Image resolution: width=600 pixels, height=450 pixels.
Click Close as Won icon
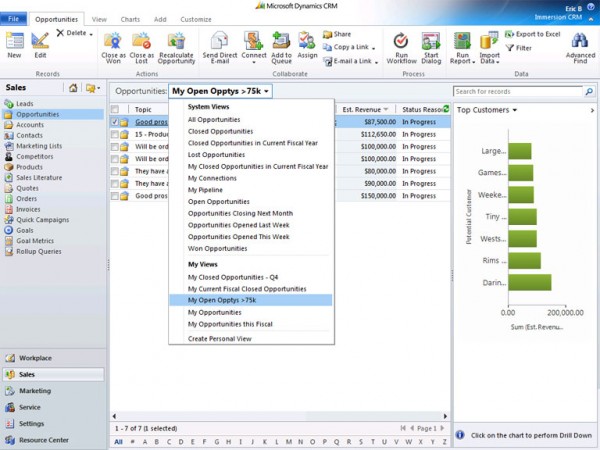(x=113, y=41)
